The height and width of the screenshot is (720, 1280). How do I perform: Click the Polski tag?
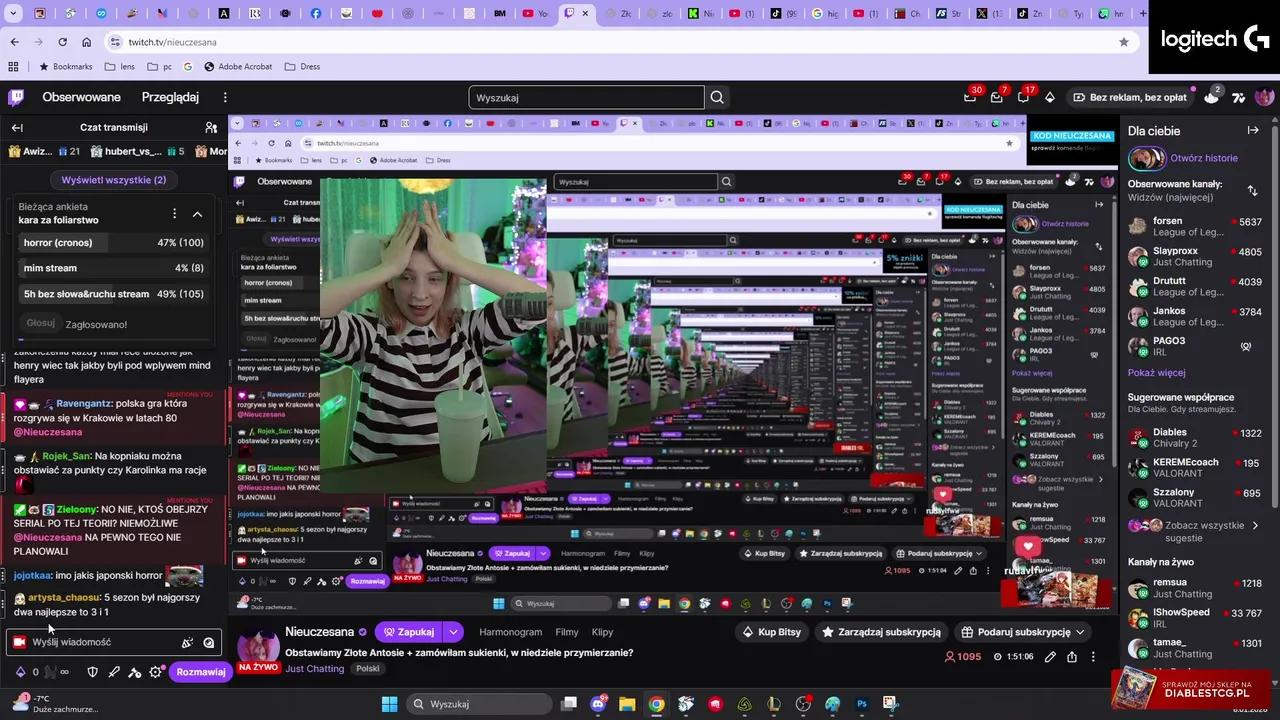pyautogui.click(x=367, y=669)
